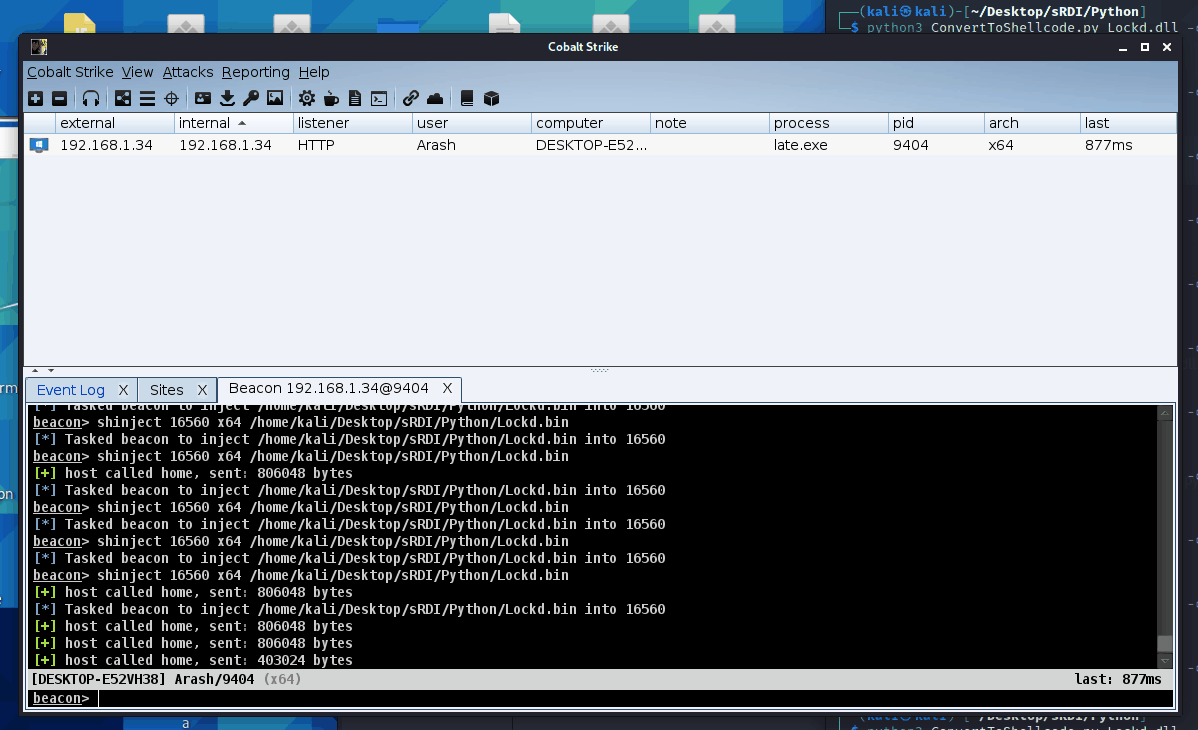Sort by the user column header
This screenshot has height=730, width=1198.
[x=472, y=123]
